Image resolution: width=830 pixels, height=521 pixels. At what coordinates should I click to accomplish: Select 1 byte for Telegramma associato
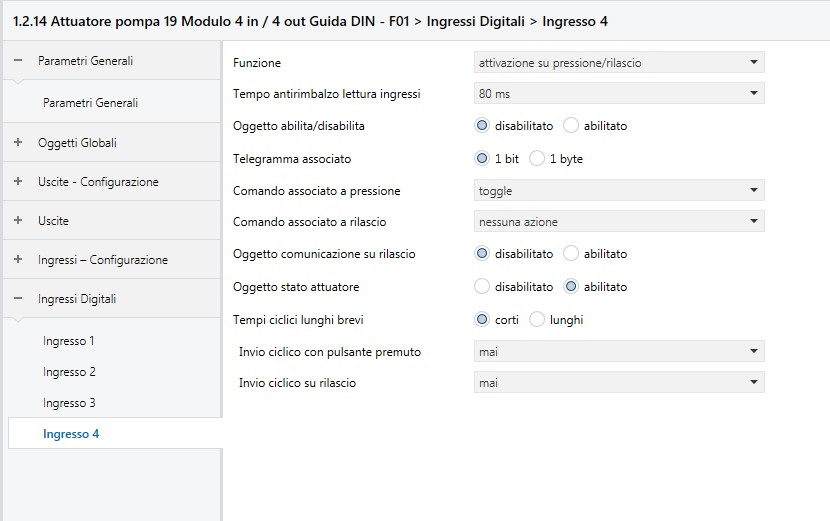click(537, 158)
